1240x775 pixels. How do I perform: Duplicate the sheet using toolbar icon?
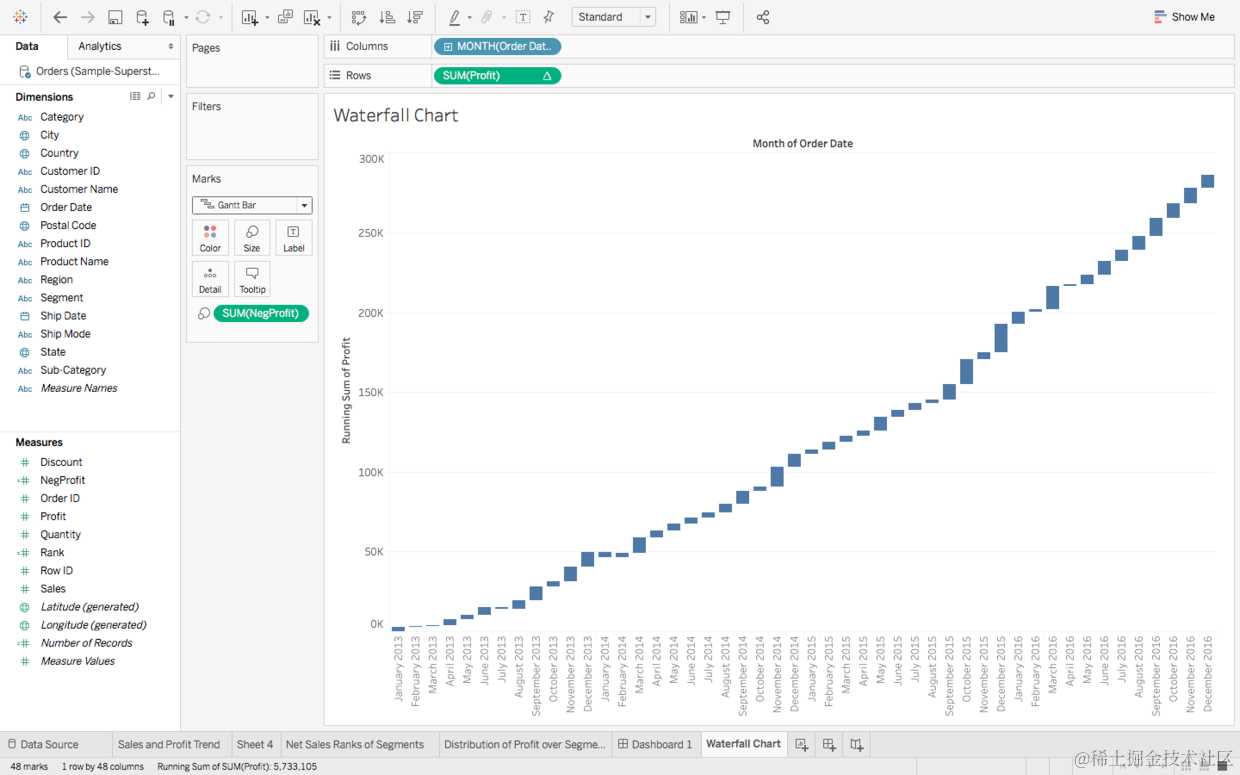285,17
